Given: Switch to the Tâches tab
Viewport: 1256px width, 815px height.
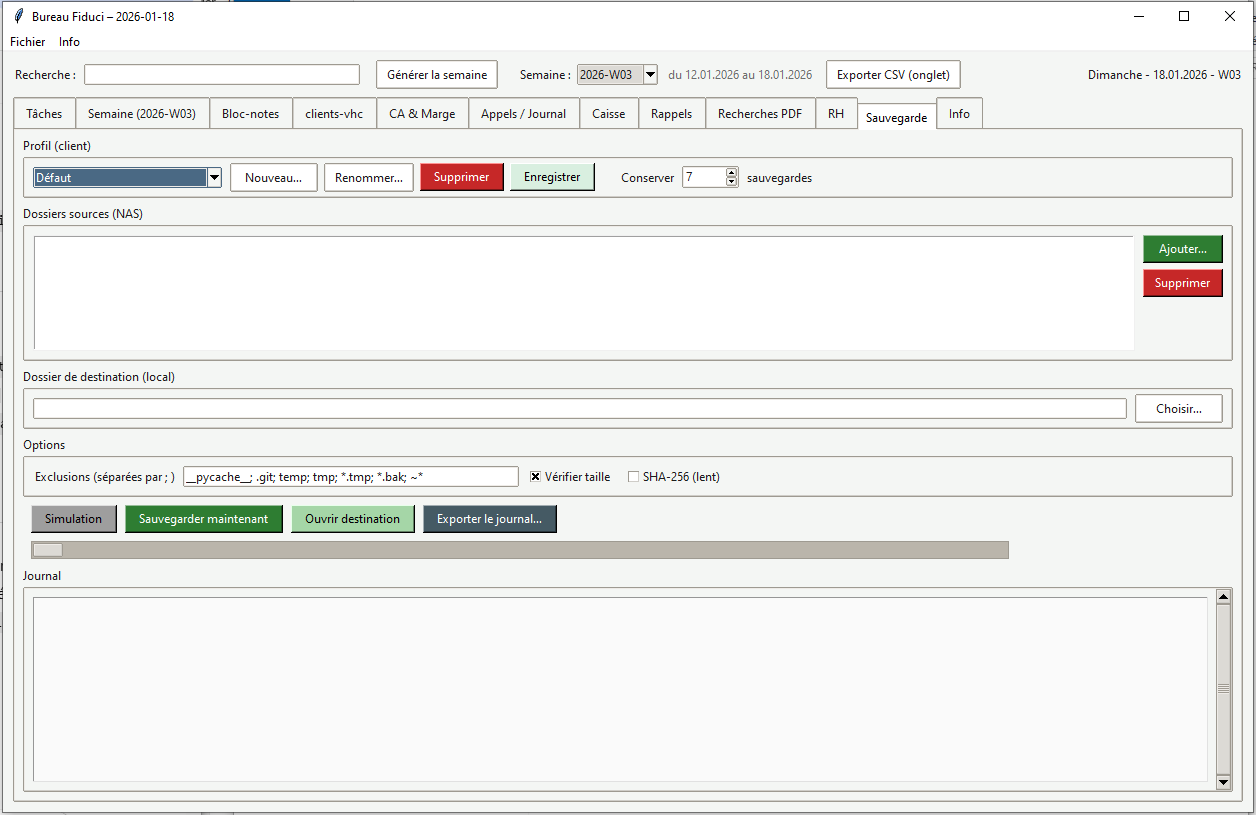Looking at the screenshot, I should 43,113.
